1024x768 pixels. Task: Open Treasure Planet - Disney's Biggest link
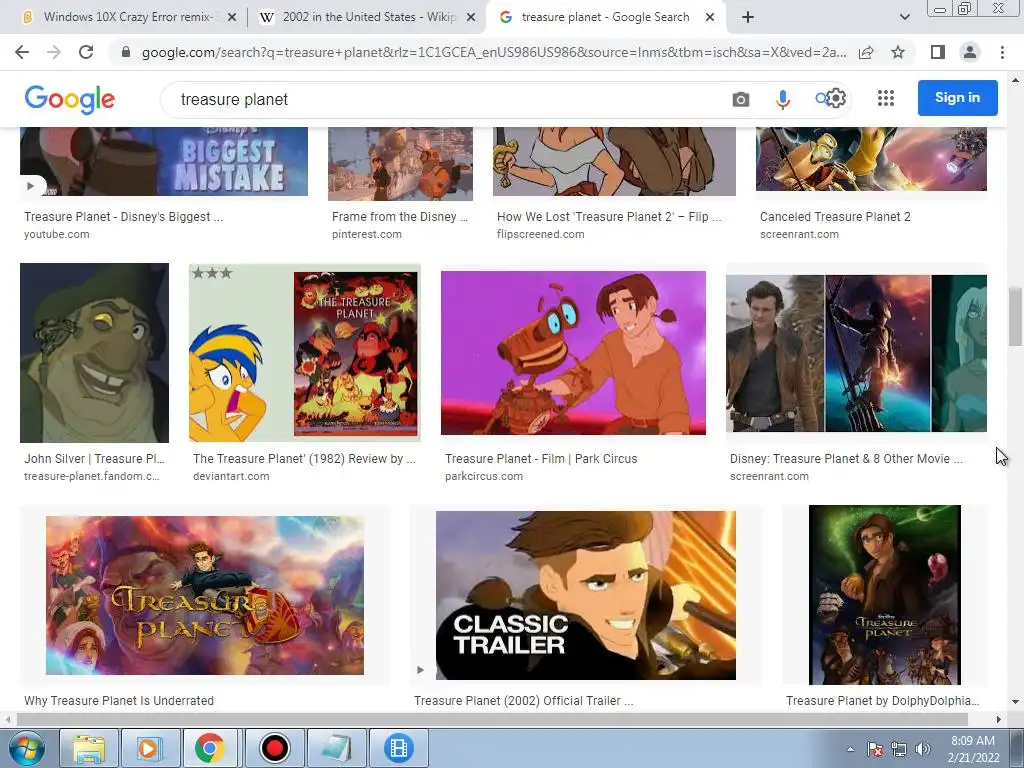(123, 217)
